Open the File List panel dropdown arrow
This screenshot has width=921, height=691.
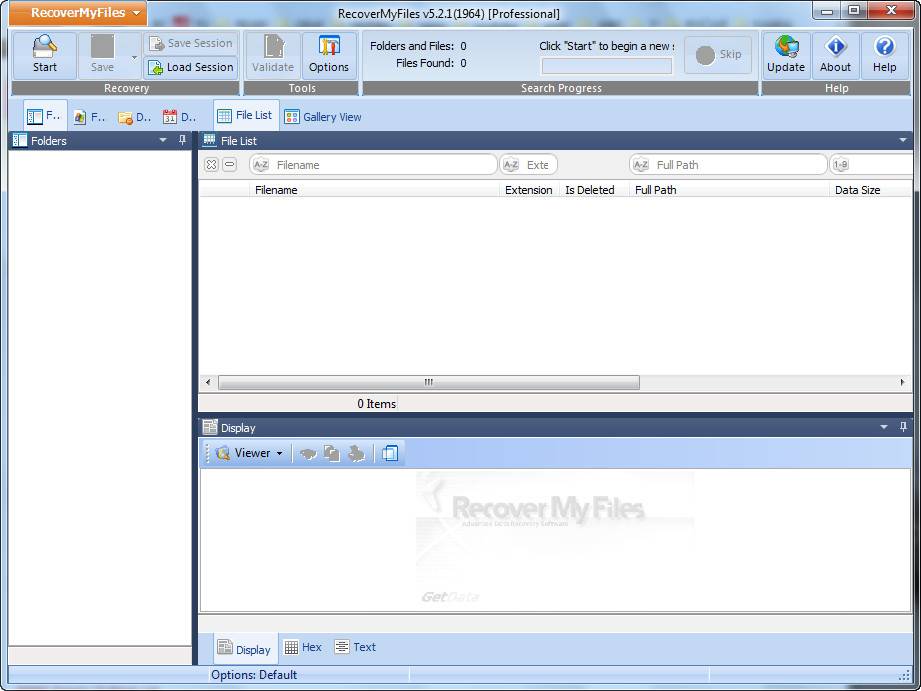click(x=903, y=140)
